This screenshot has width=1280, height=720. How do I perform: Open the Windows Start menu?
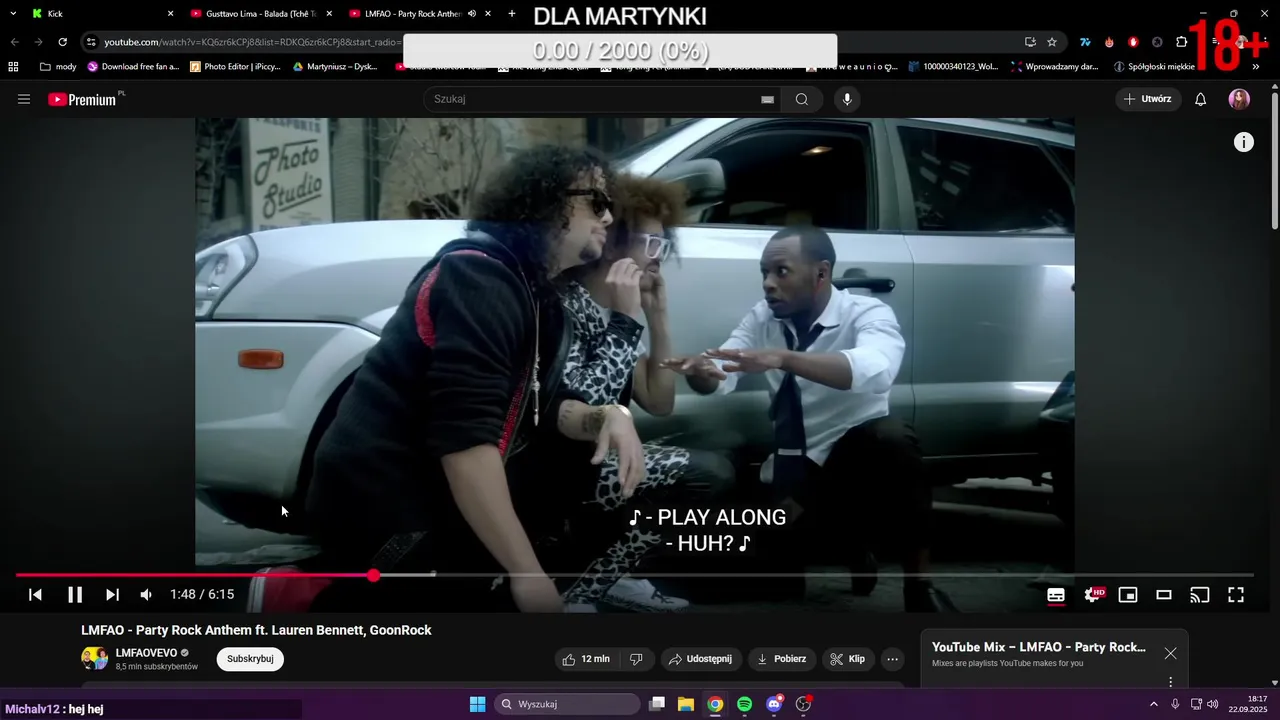(477, 704)
